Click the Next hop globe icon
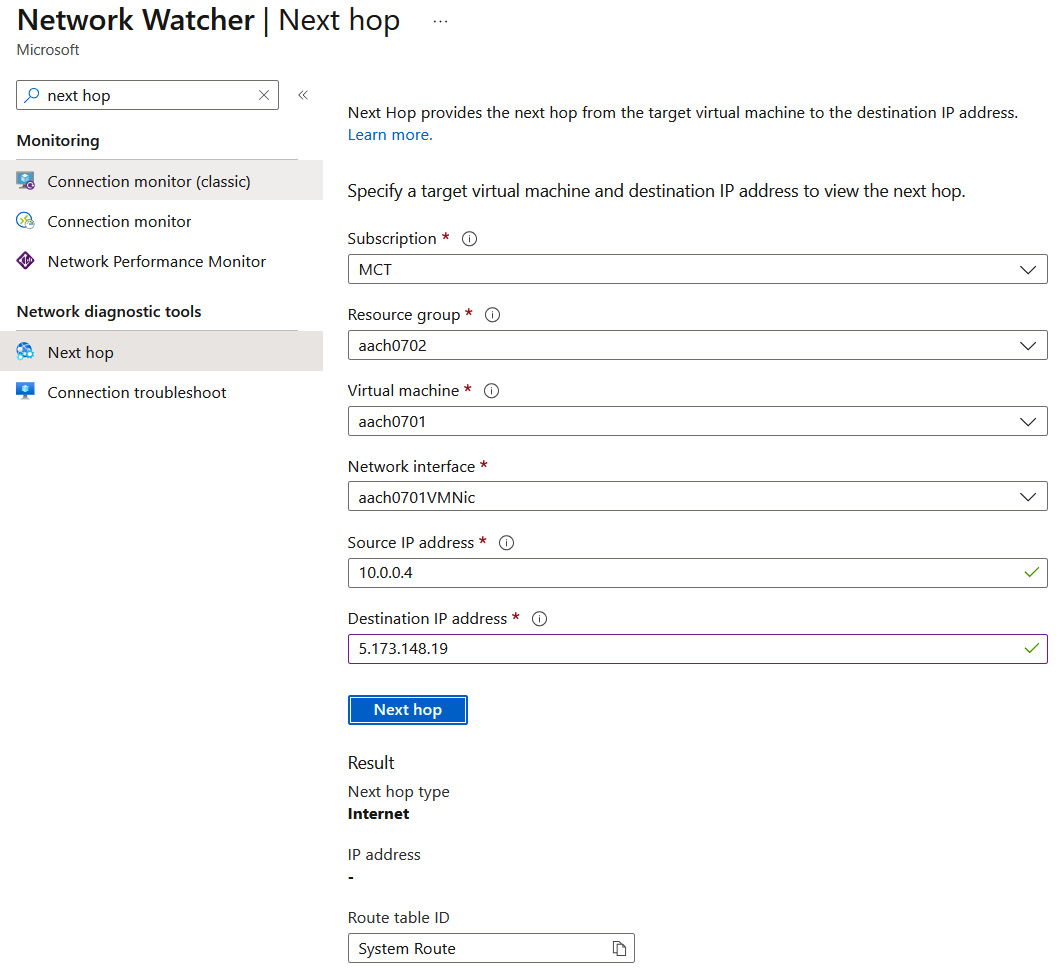Image resolution: width=1063 pixels, height=972 pixels. point(26,352)
